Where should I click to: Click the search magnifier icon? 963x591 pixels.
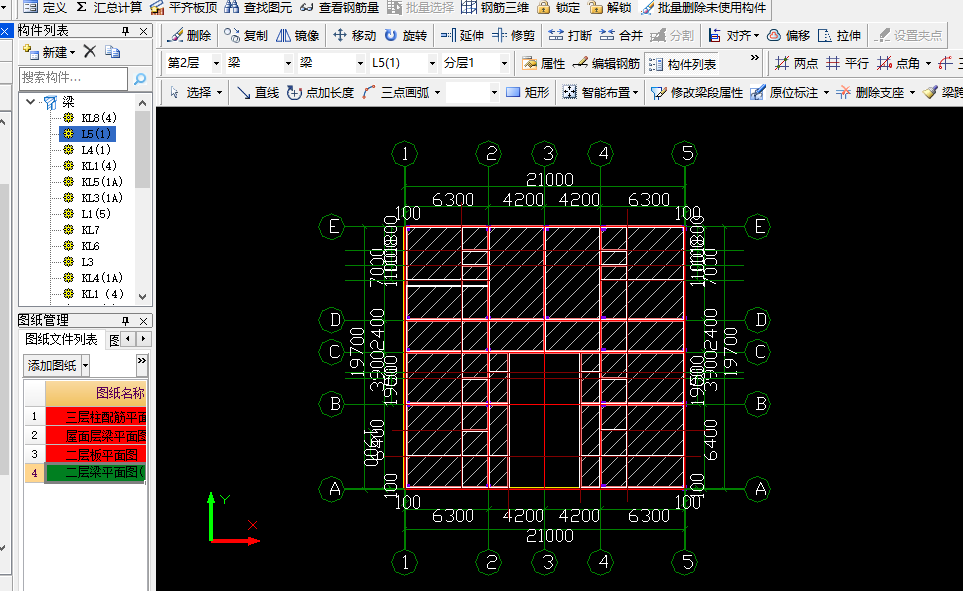tap(139, 78)
